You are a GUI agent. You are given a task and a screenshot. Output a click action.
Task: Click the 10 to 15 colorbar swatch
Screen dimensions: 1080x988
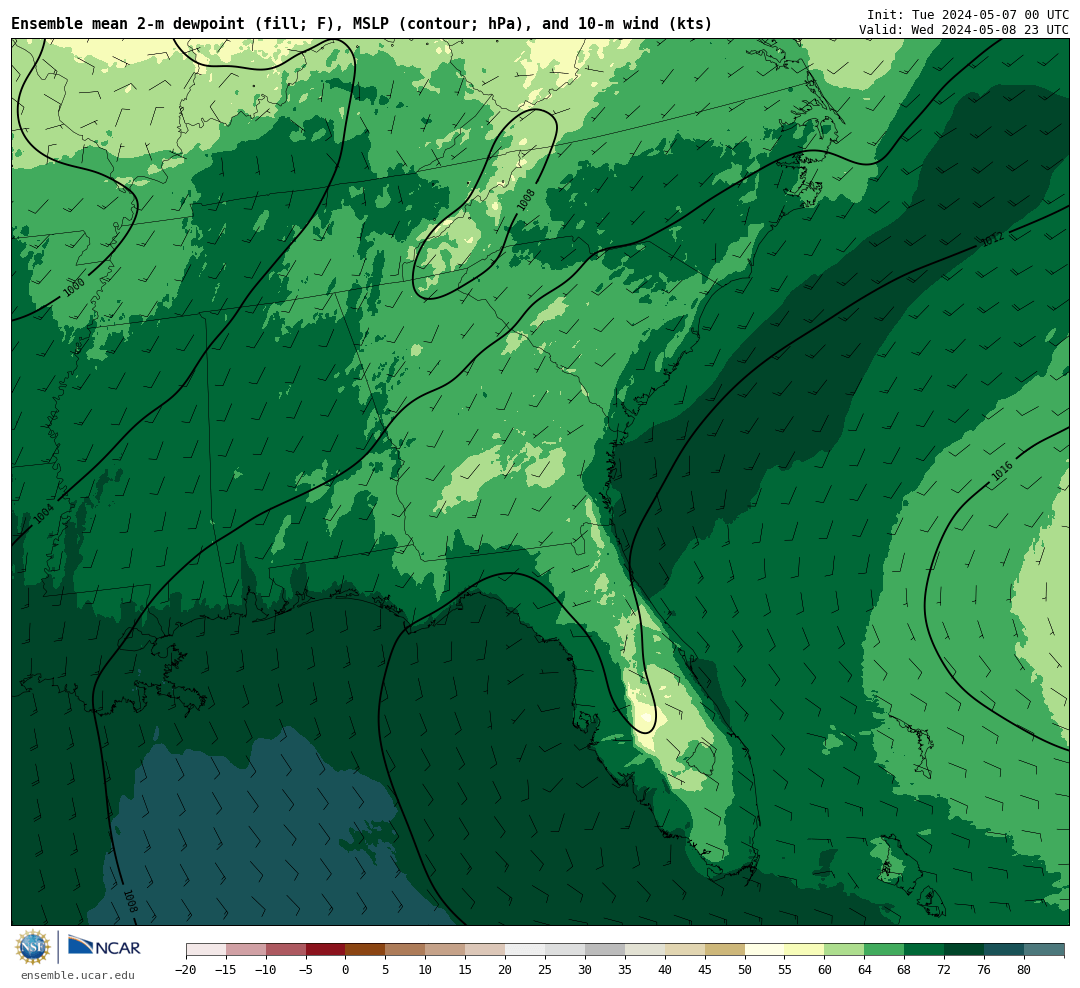coord(446,950)
